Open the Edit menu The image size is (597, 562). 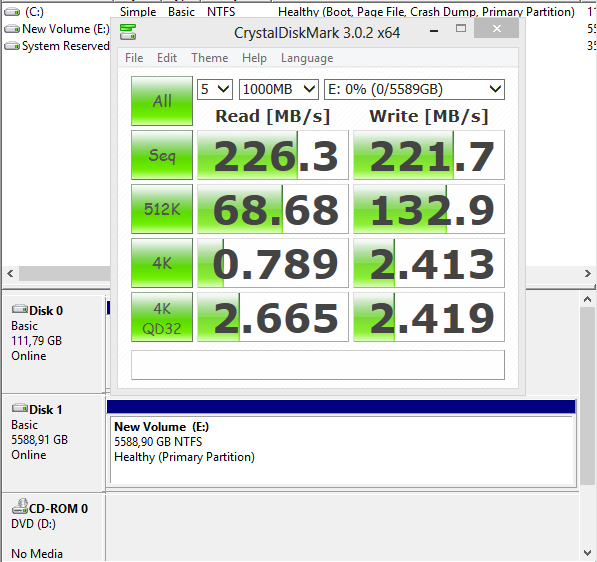click(x=167, y=58)
